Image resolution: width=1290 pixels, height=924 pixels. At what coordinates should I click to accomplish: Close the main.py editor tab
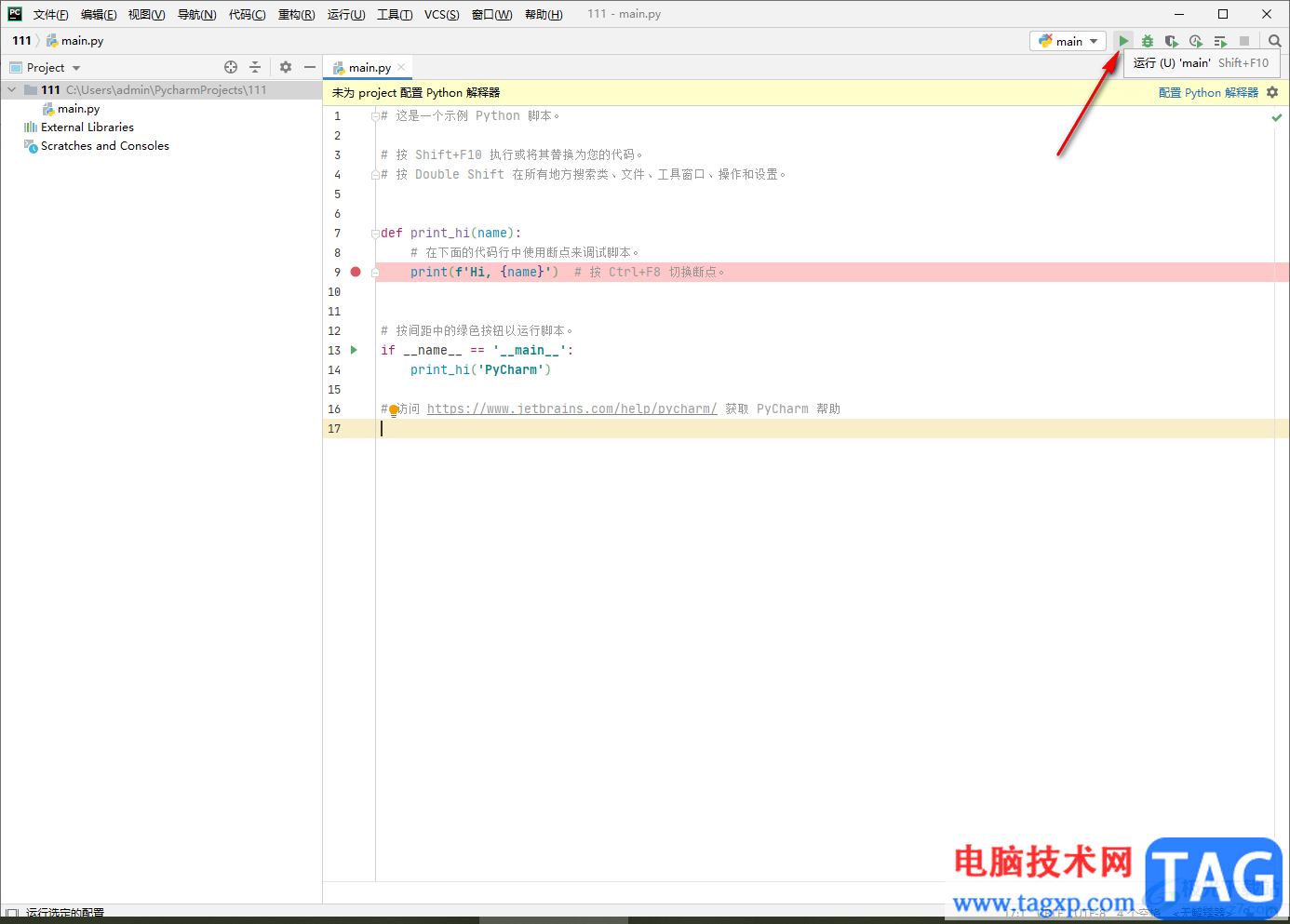coord(401,67)
